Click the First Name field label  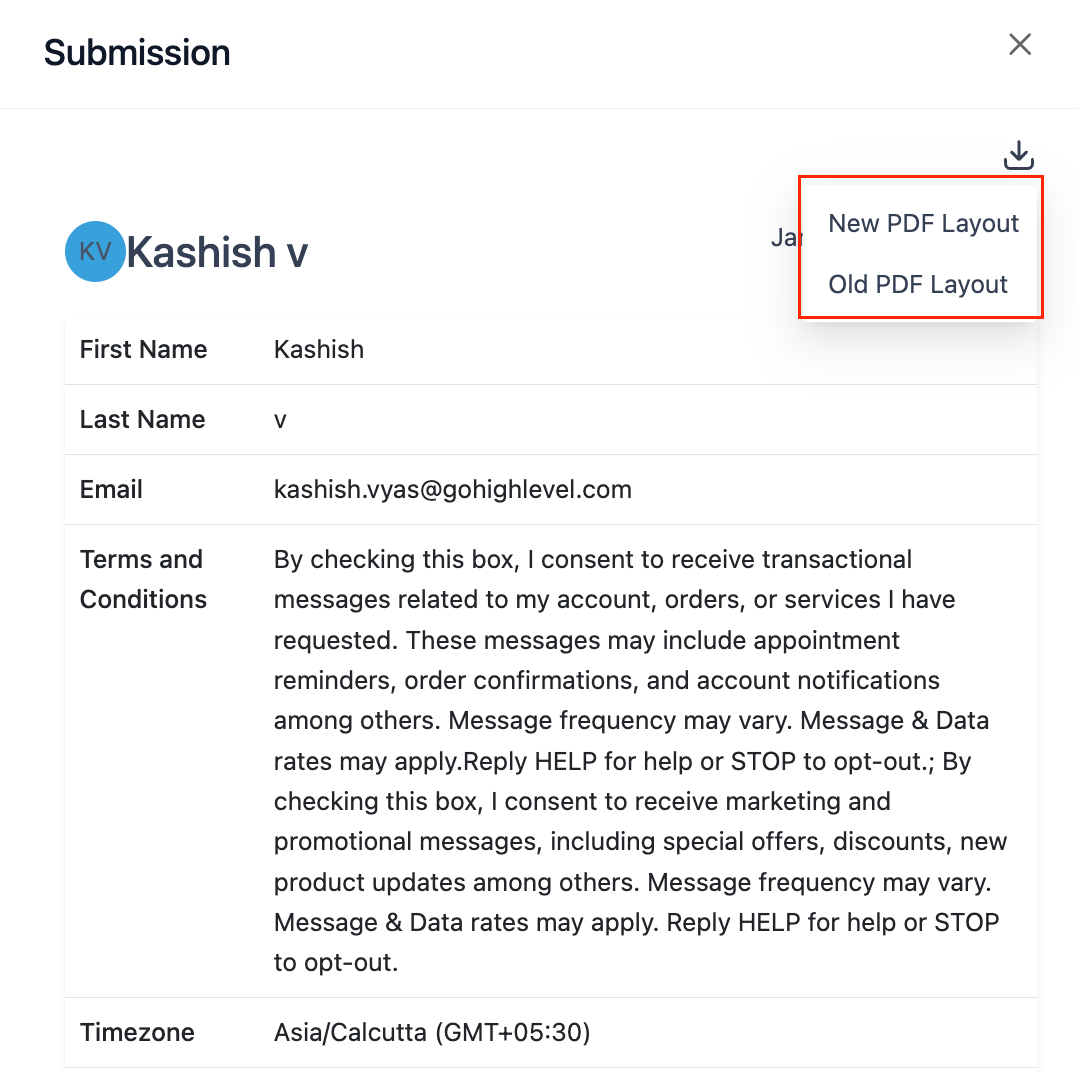coord(143,349)
